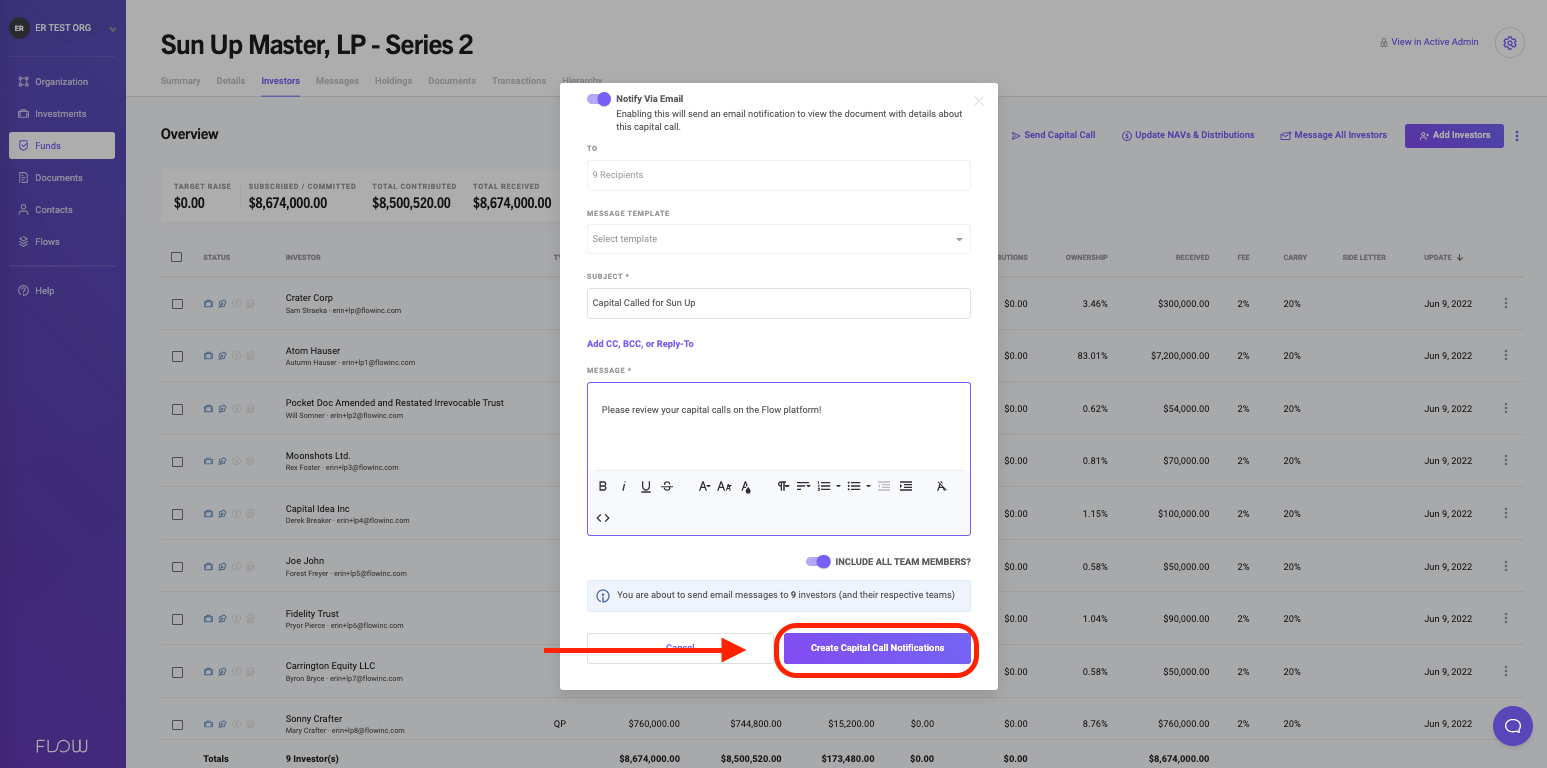
Task: Open the Add CC, BCC, or Reply-To link
Action: click(640, 343)
